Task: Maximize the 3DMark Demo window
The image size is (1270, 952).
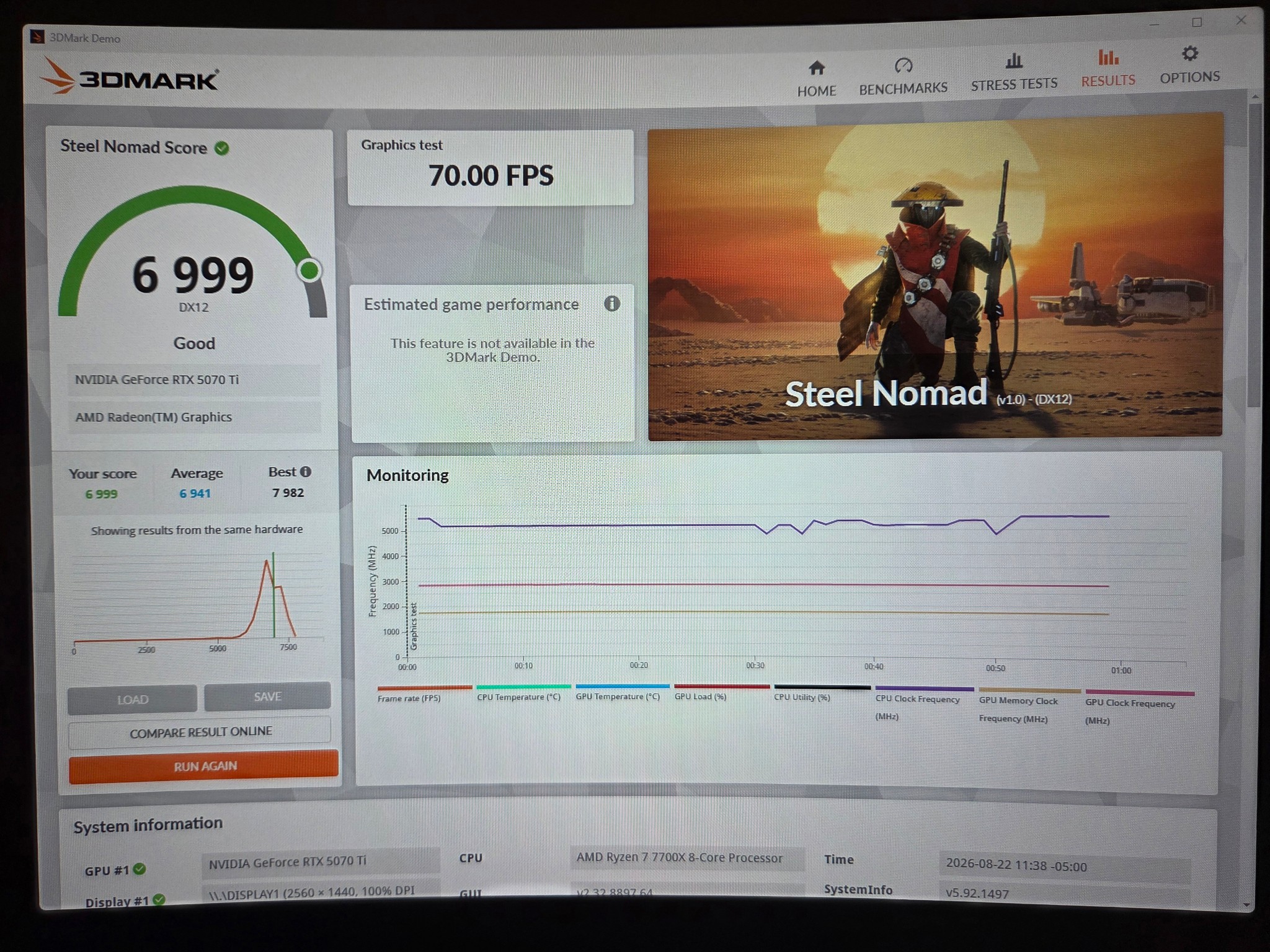Action: pos(1197,22)
